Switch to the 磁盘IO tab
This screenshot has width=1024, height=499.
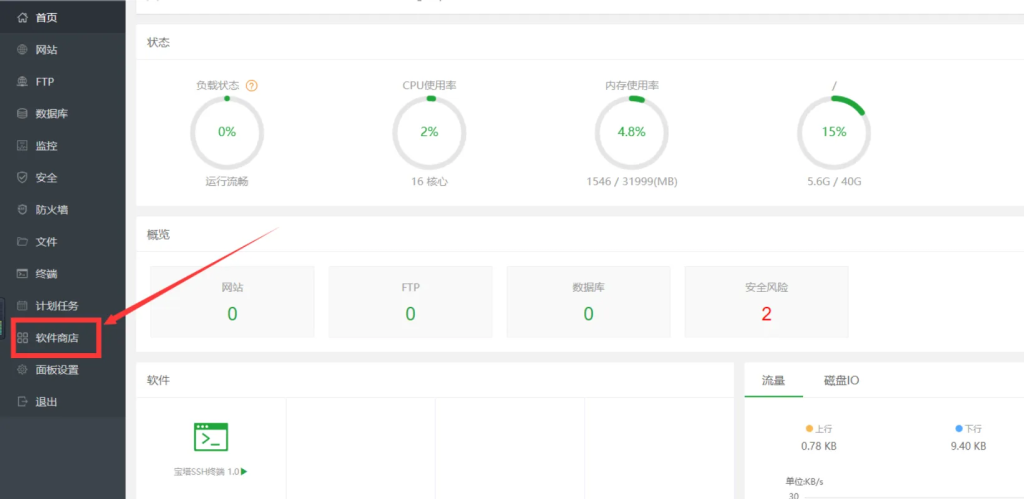coord(841,380)
